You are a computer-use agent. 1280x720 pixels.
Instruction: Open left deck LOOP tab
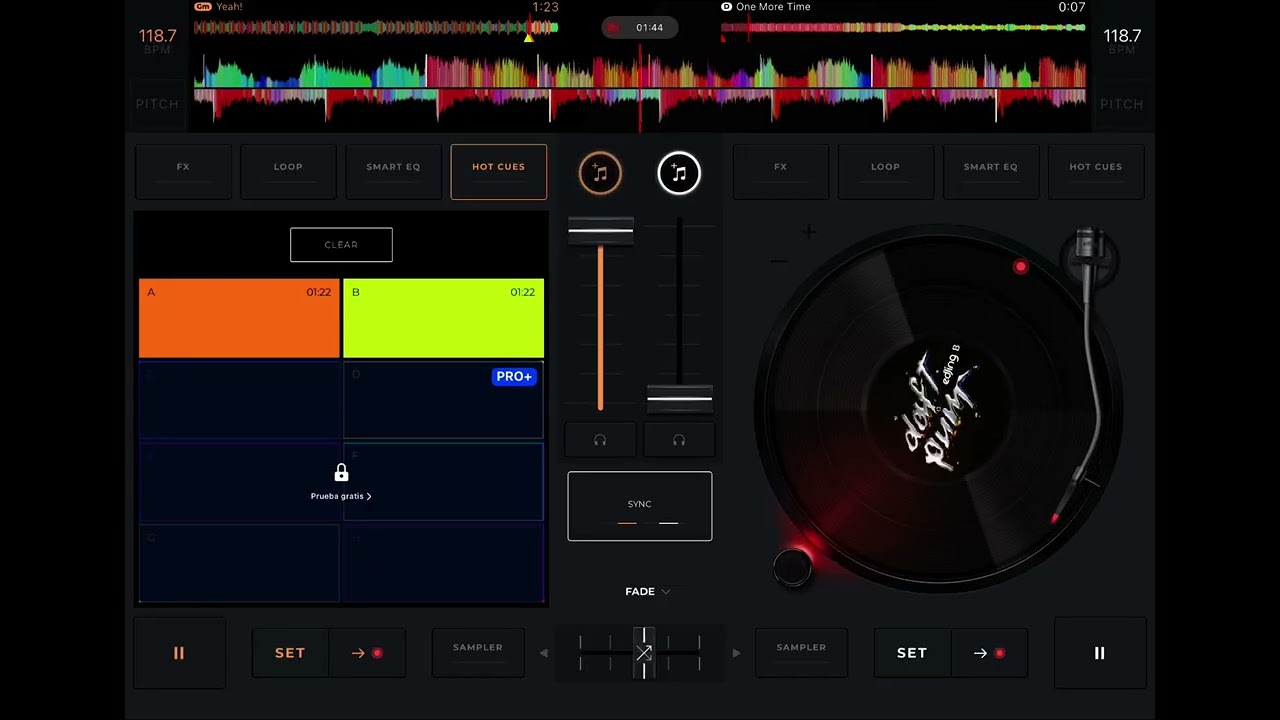click(x=288, y=172)
